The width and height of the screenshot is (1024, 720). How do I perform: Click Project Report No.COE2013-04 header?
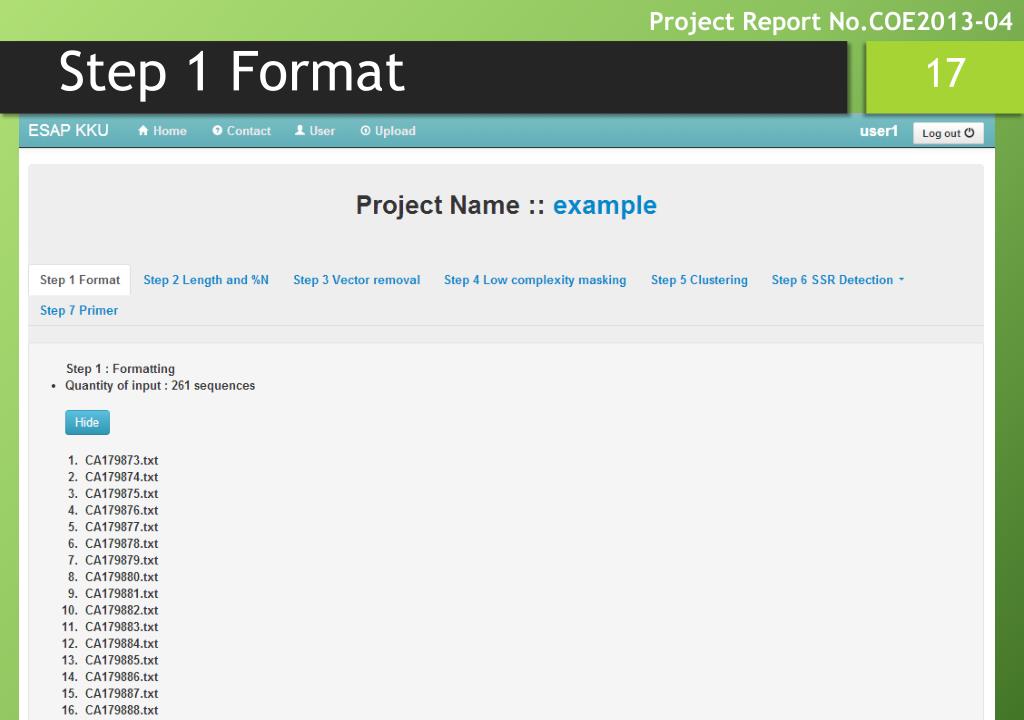[831, 22]
